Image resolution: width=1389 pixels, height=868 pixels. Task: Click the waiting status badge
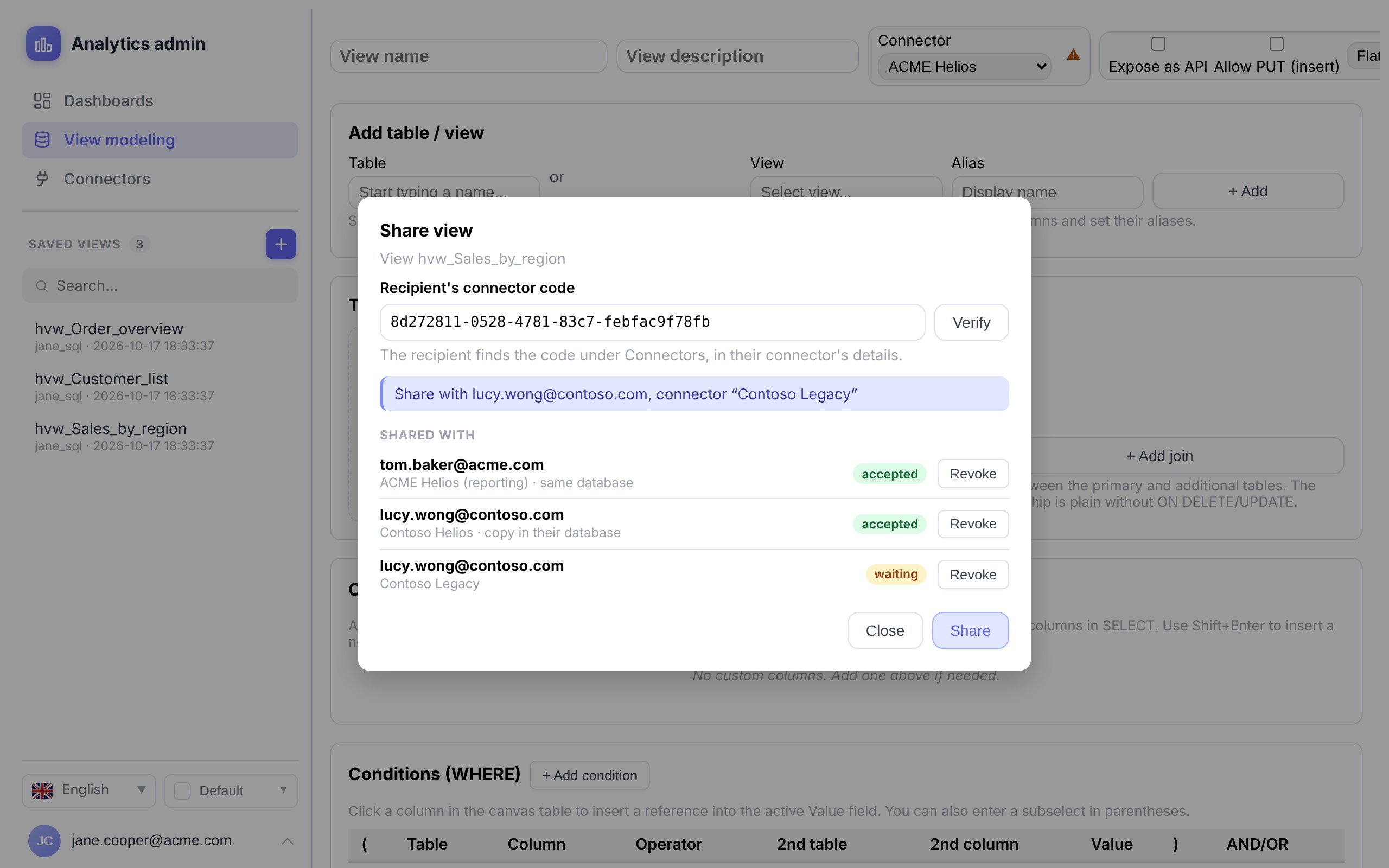[895, 574]
